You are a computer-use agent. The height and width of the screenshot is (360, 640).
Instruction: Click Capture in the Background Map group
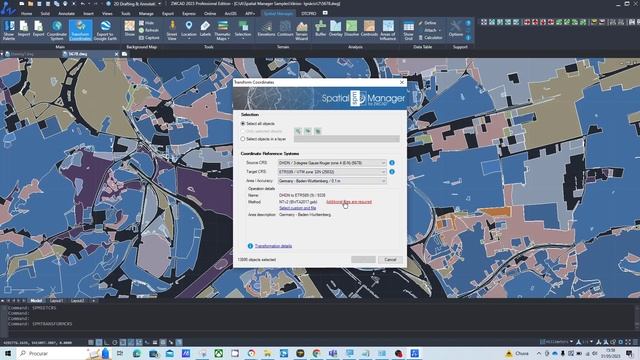(x=149, y=38)
